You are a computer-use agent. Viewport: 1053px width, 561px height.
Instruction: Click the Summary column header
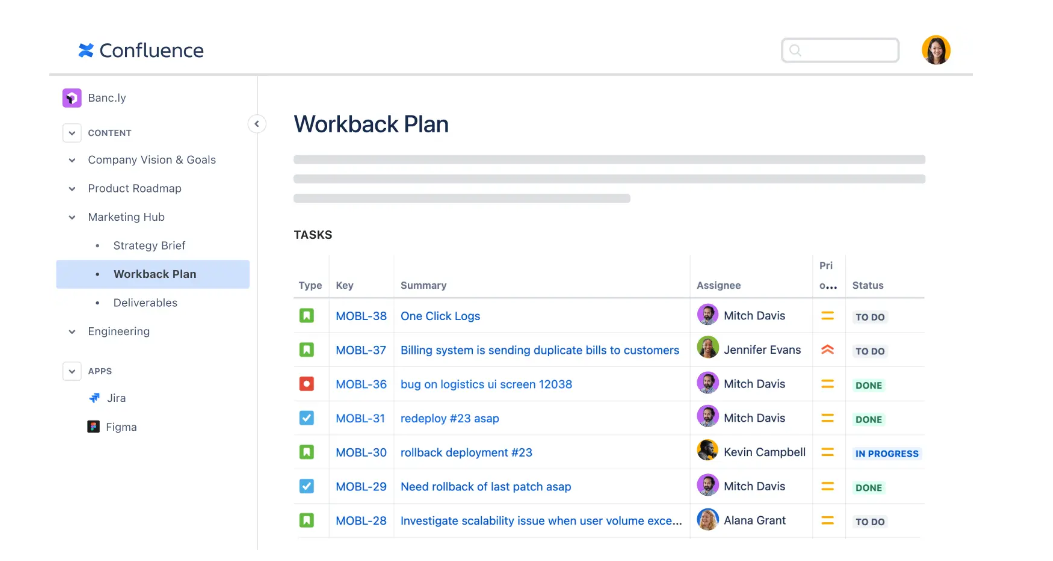pyautogui.click(x=423, y=286)
